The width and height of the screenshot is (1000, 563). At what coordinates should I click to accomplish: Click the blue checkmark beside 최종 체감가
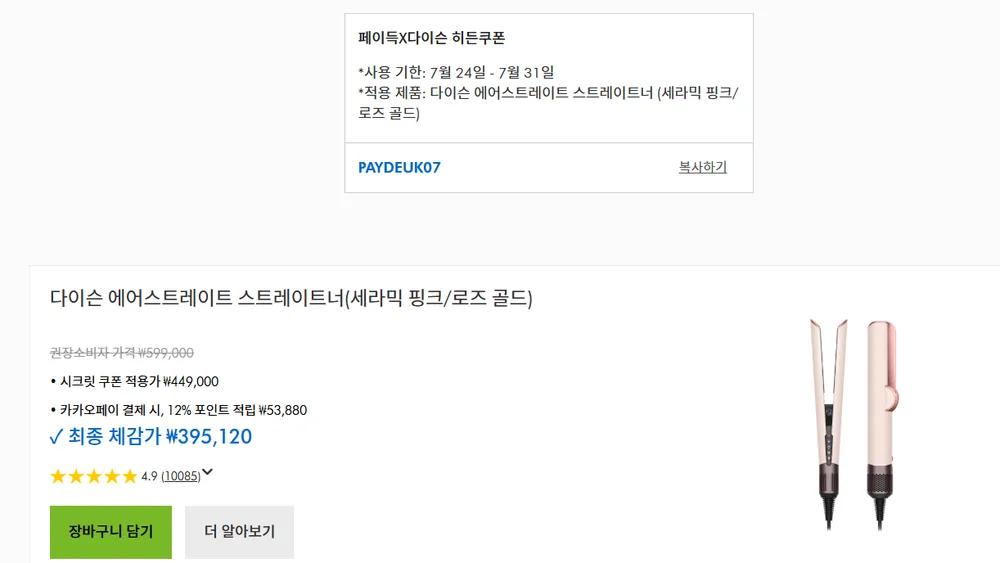pyautogui.click(x=56, y=437)
